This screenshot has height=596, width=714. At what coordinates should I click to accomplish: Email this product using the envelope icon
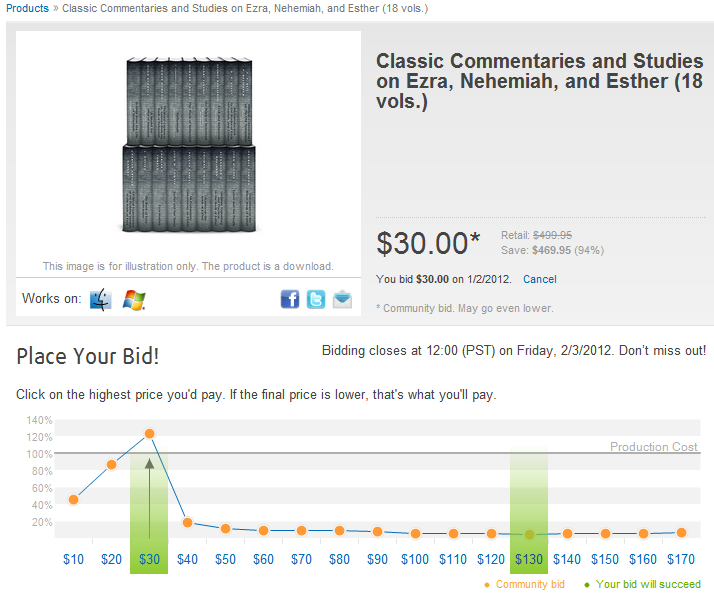point(342,299)
